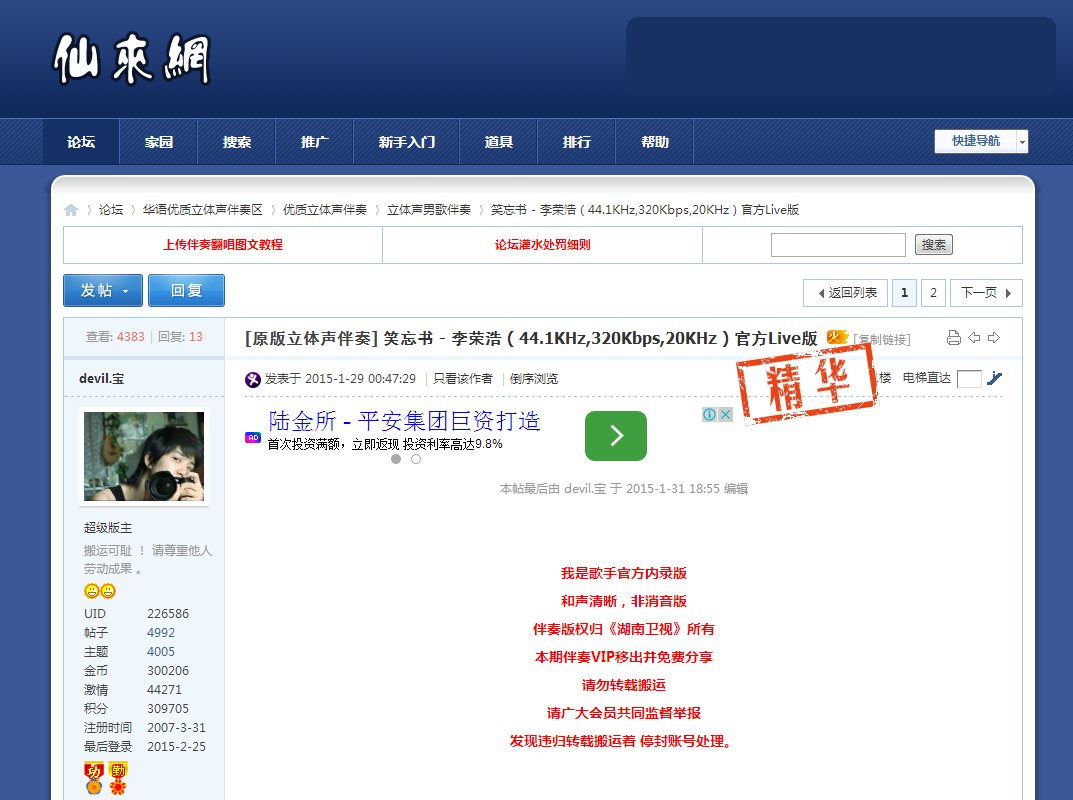The image size is (1073, 800).
Task: Click the devil.宝 avatar thumbnail
Action: [x=144, y=456]
